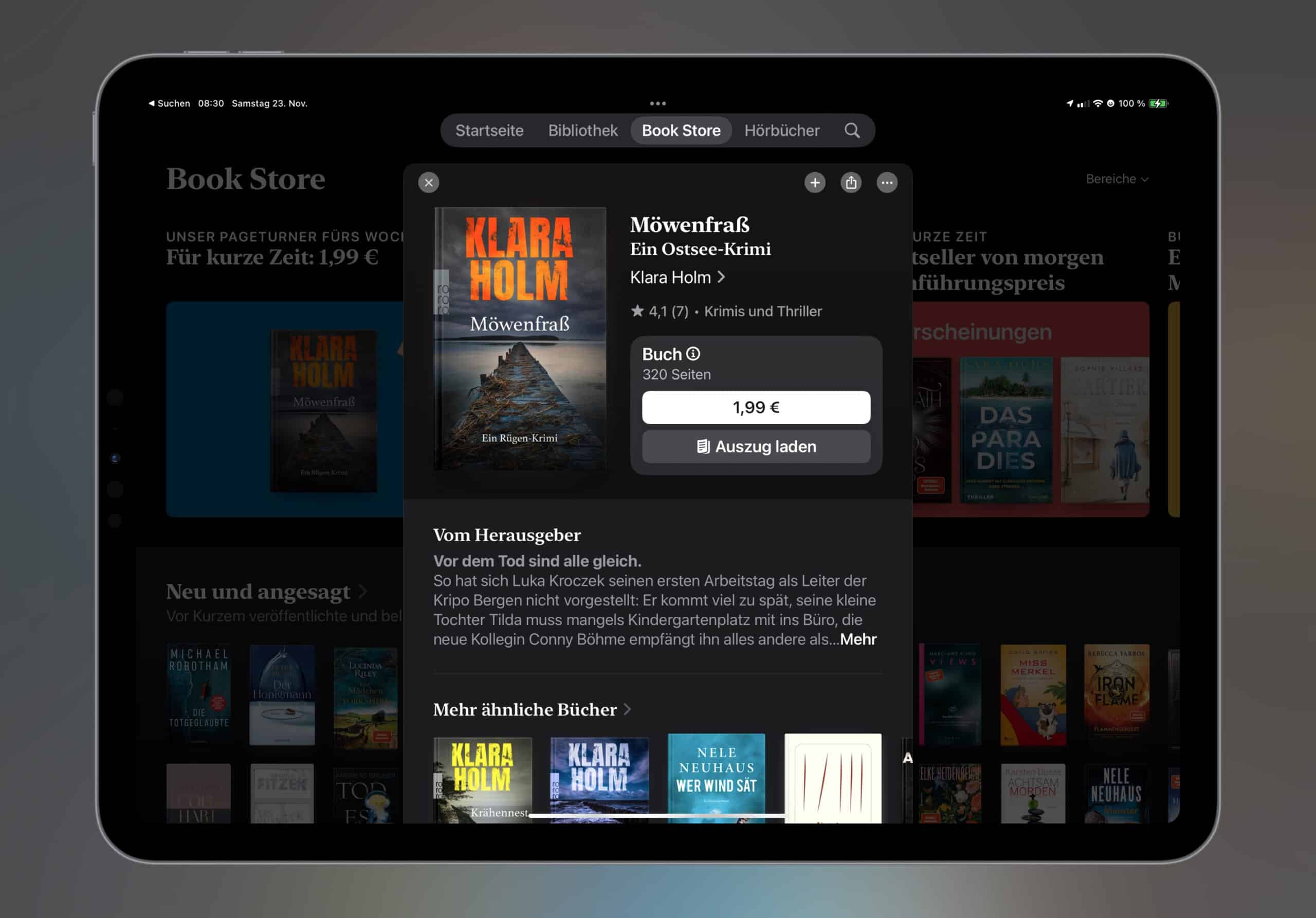Open Krähennest cover in similar books
Screen dimensions: 1316x918
point(483,779)
